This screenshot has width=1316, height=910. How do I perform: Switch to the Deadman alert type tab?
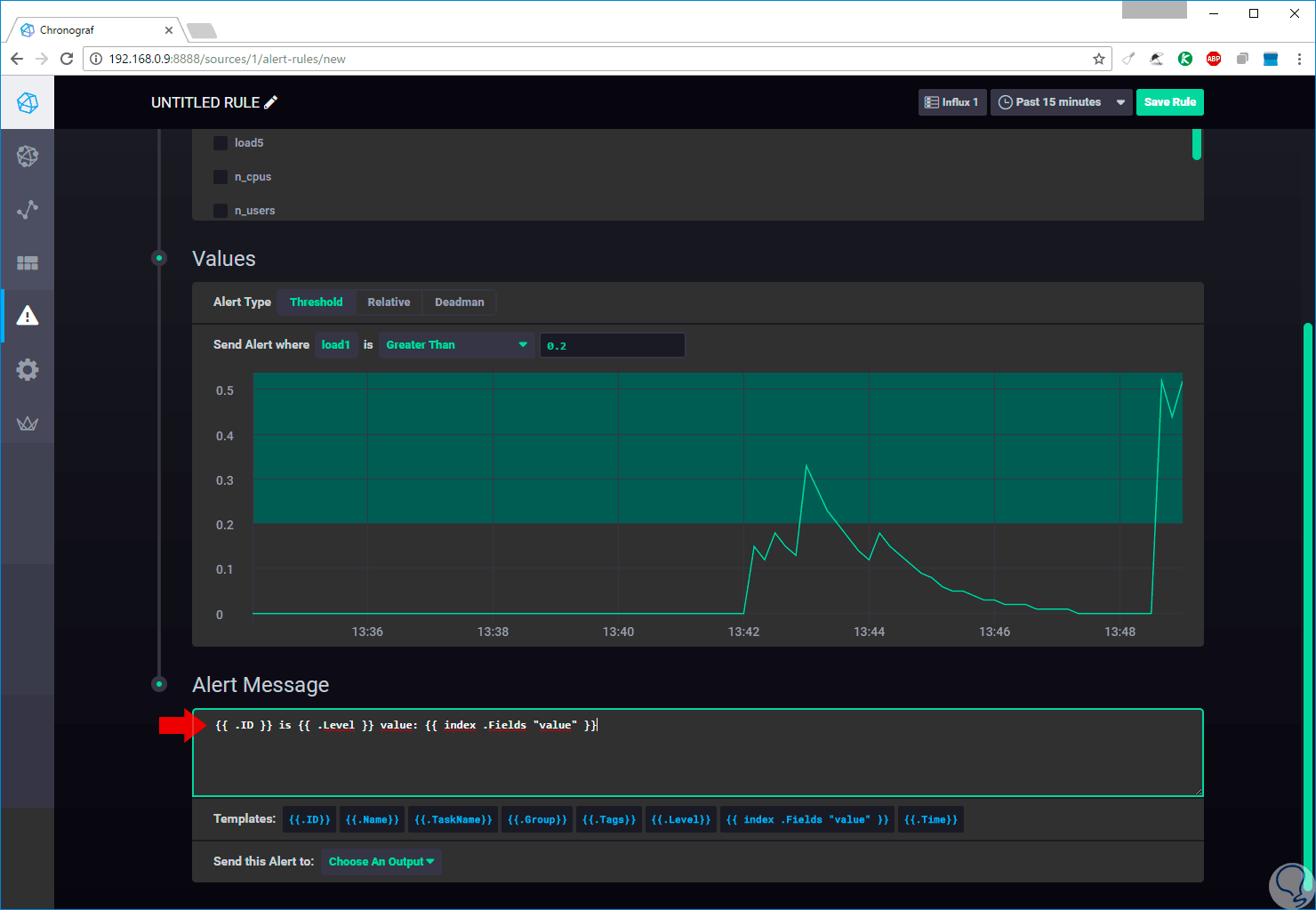point(459,302)
